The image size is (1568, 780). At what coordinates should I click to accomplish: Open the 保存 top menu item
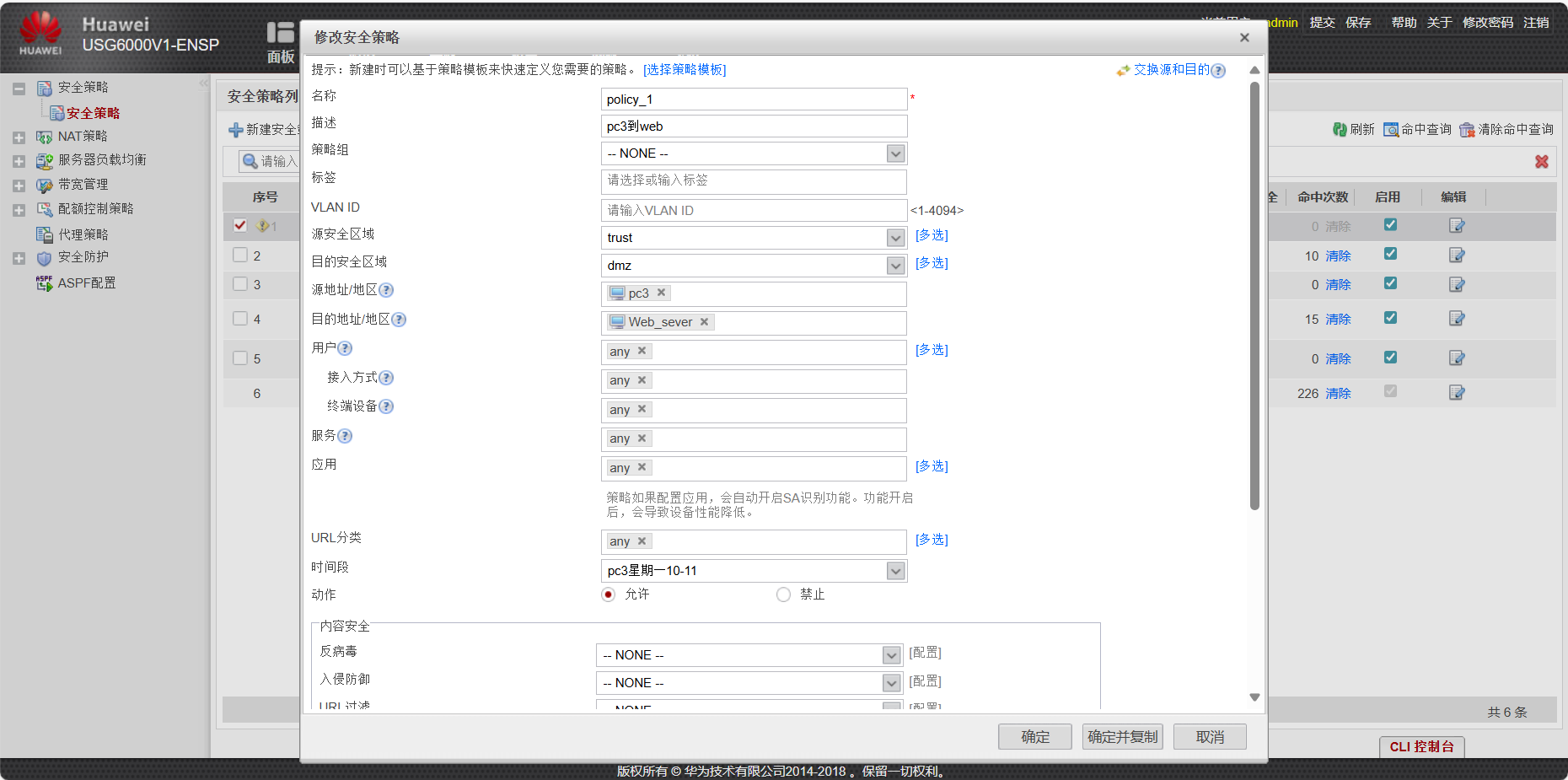tap(1358, 23)
